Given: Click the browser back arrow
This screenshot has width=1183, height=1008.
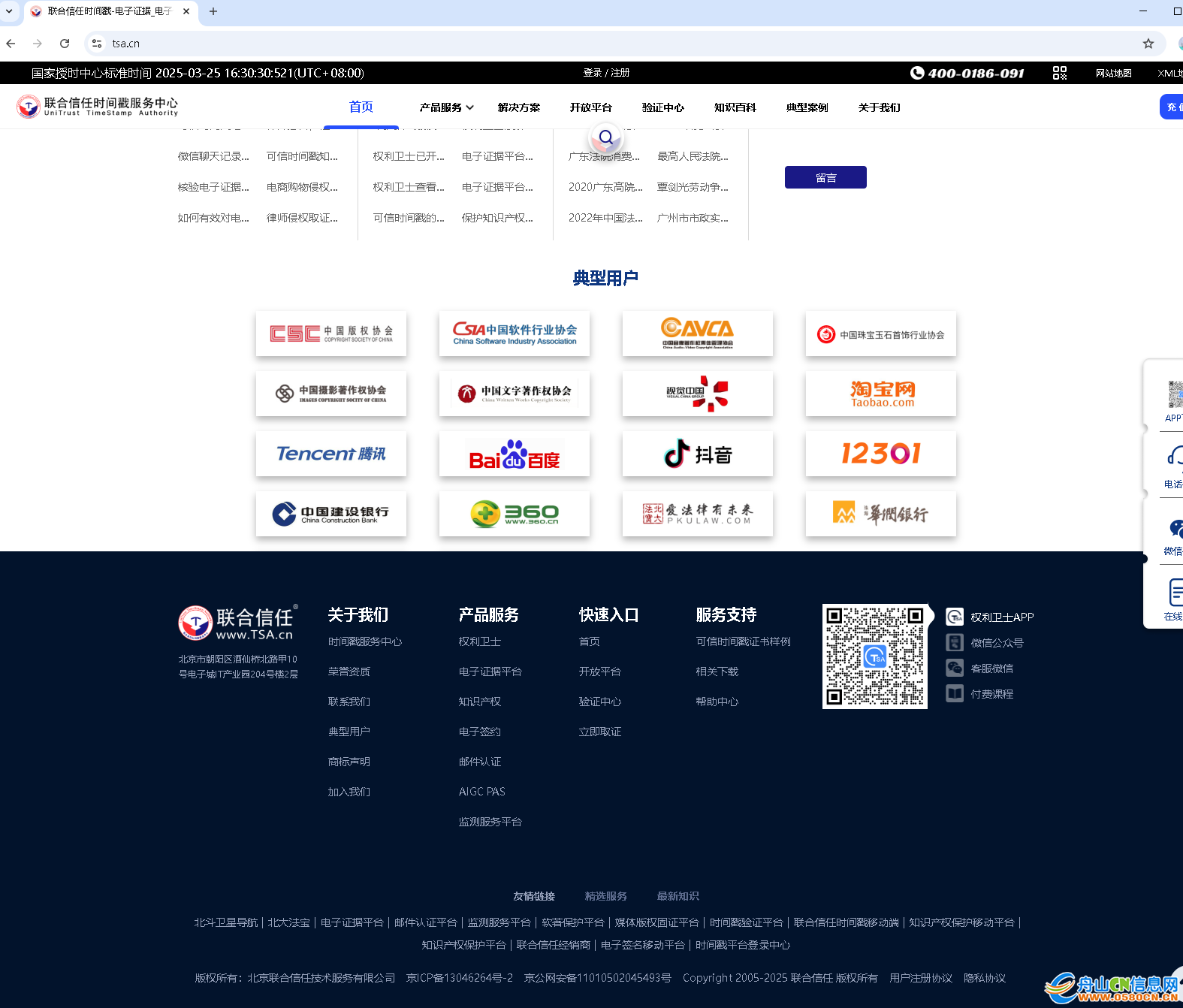Looking at the screenshot, I should [x=11, y=44].
